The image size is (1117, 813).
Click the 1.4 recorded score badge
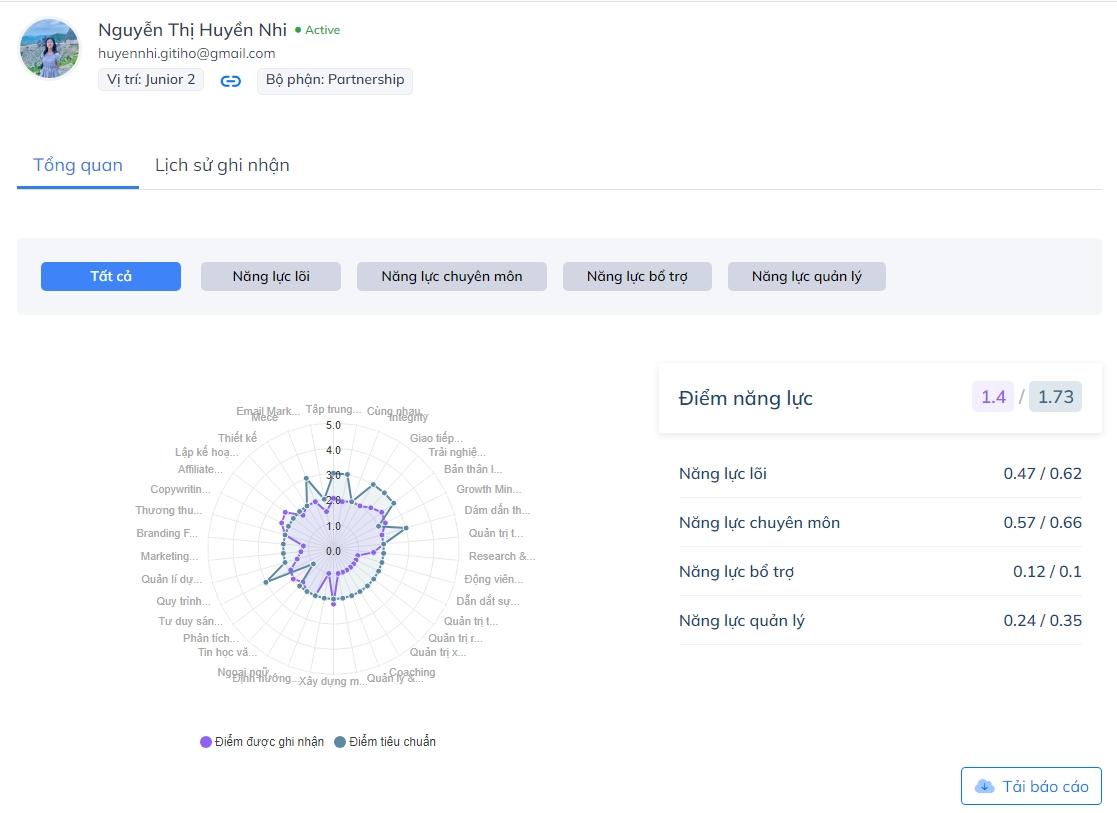(993, 397)
